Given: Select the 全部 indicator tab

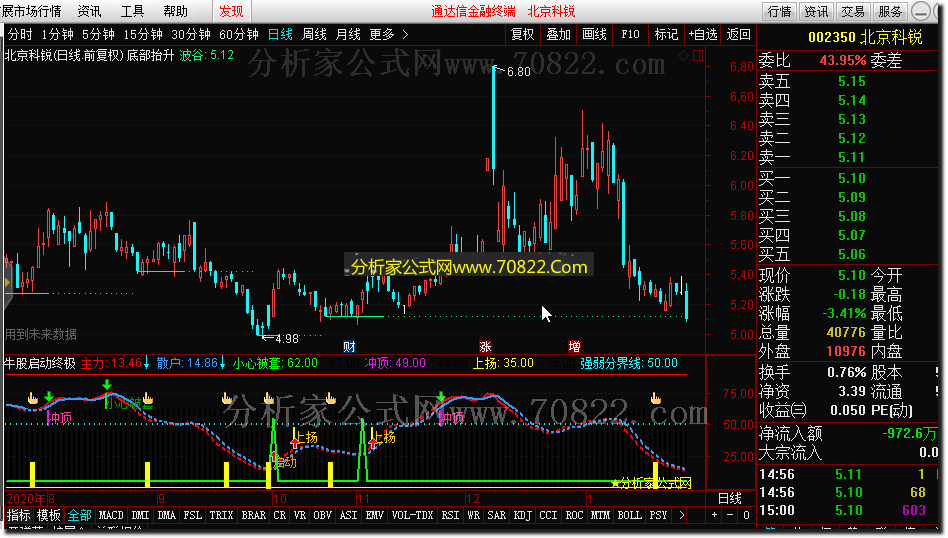Looking at the screenshot, I should pos(79,515).
